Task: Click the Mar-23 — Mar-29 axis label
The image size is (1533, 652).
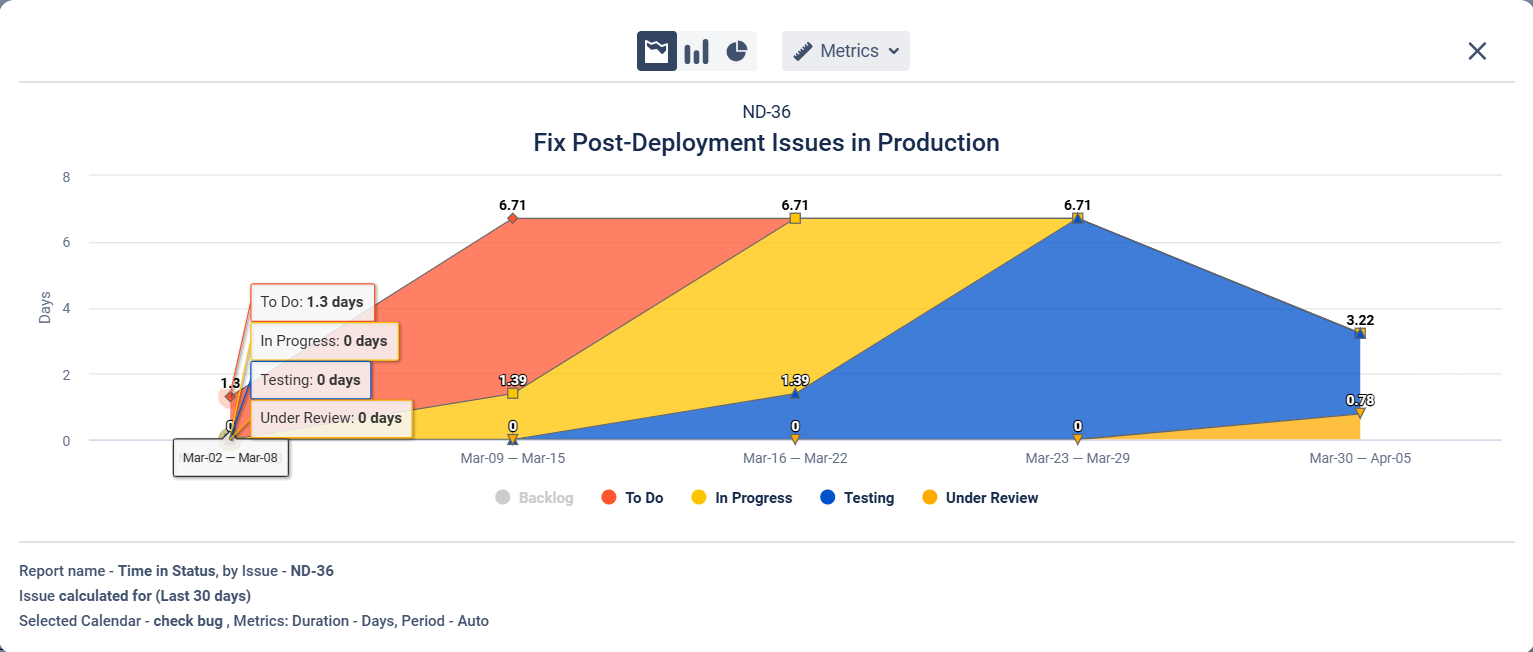Action: 1077,458
